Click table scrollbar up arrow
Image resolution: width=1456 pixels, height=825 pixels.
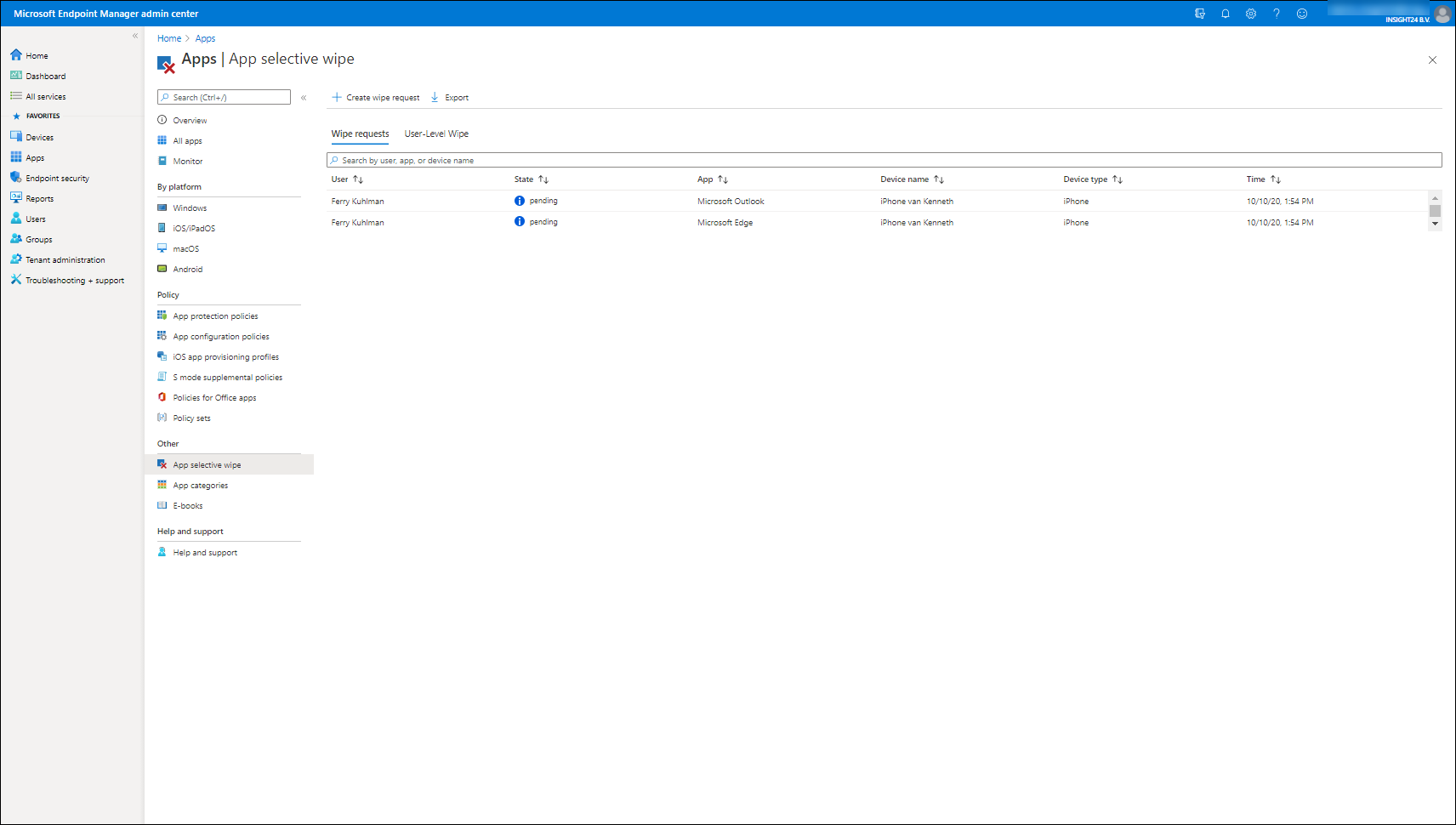coord(1436,197)
